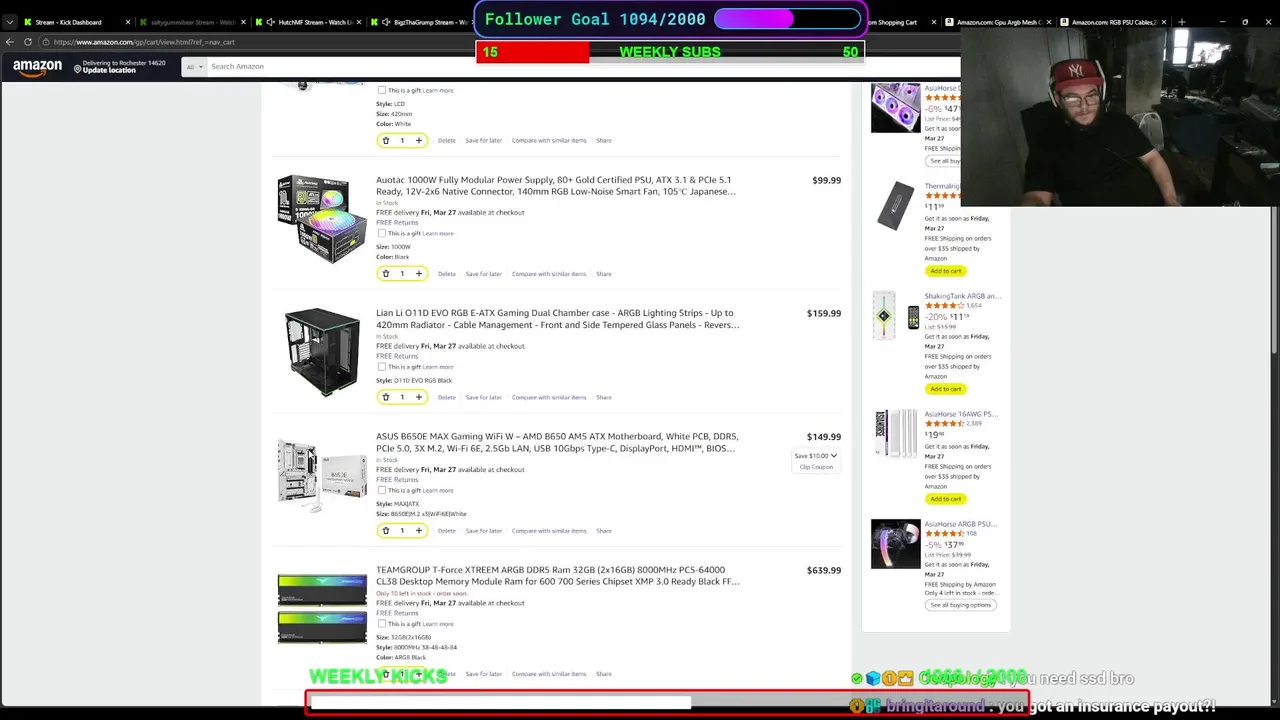Check 'This is a gift' for the 420mm LCD item

[381, 91]
